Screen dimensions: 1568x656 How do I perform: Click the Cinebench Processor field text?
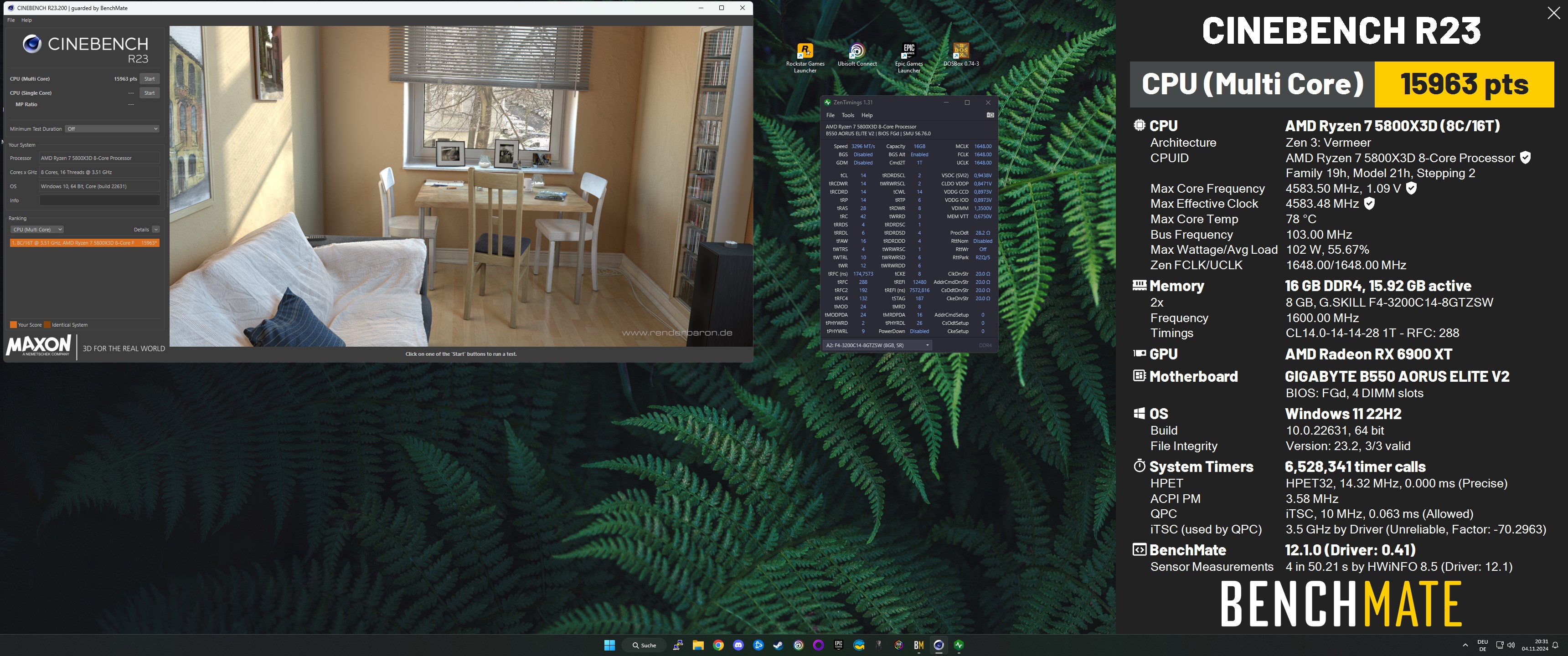click(100, 158)
